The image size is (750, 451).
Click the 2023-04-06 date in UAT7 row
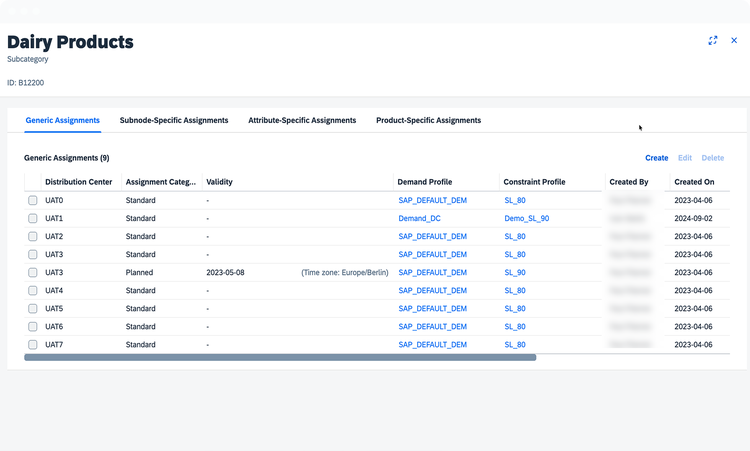(x=693, y=344)
